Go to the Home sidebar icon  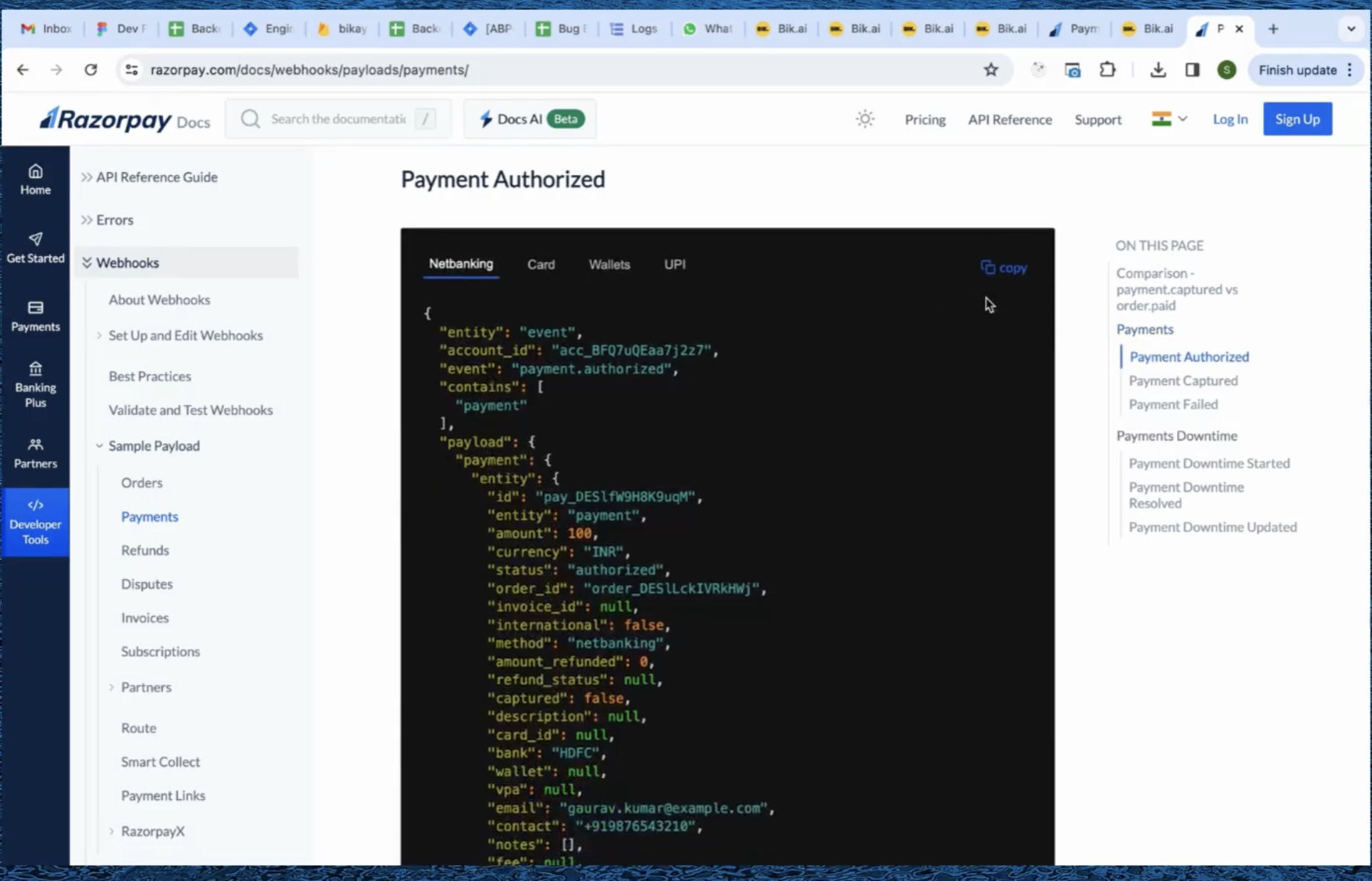[35, 179]
